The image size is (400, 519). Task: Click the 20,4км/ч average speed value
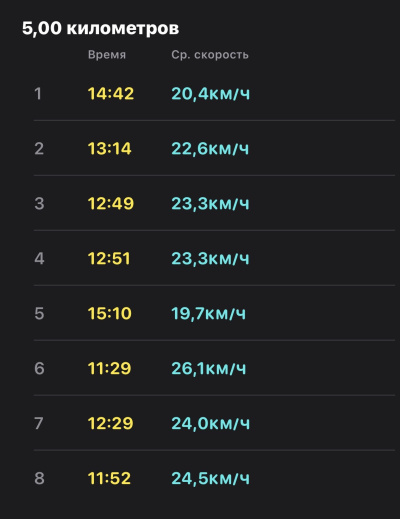tap(210, 94)
